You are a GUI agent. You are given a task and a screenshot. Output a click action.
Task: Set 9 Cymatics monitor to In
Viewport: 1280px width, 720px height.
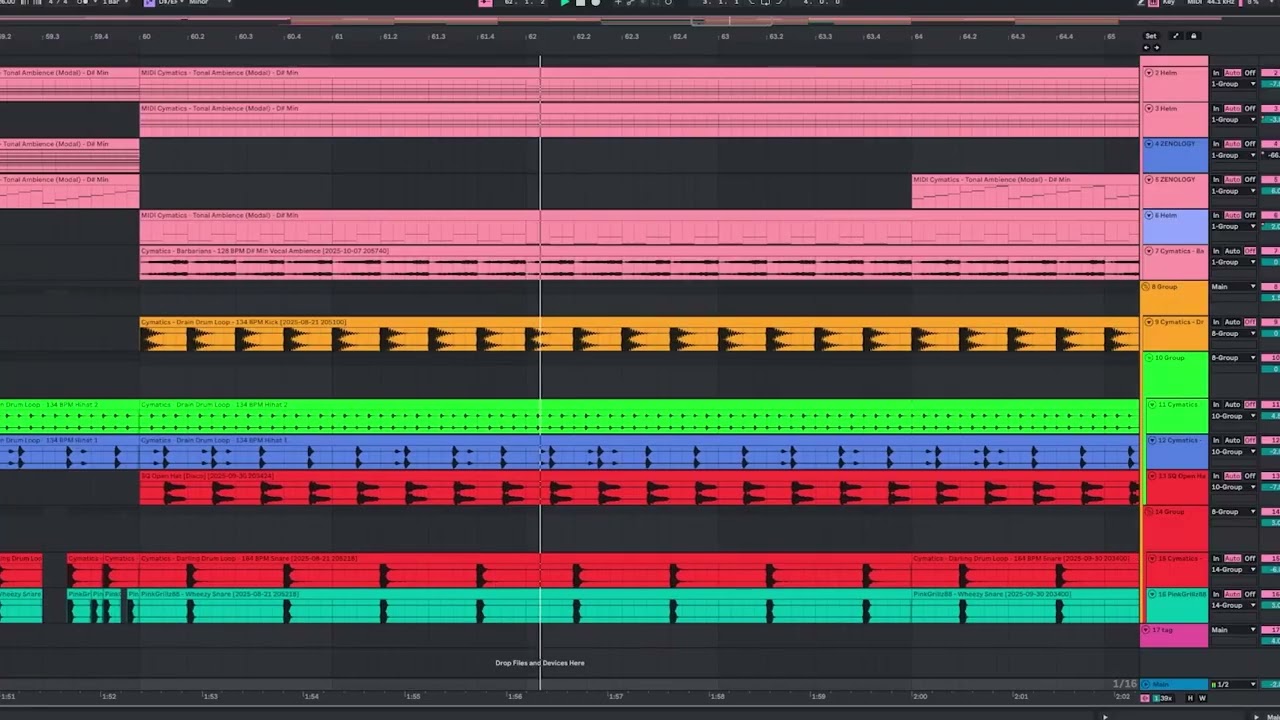(1217, 322)
